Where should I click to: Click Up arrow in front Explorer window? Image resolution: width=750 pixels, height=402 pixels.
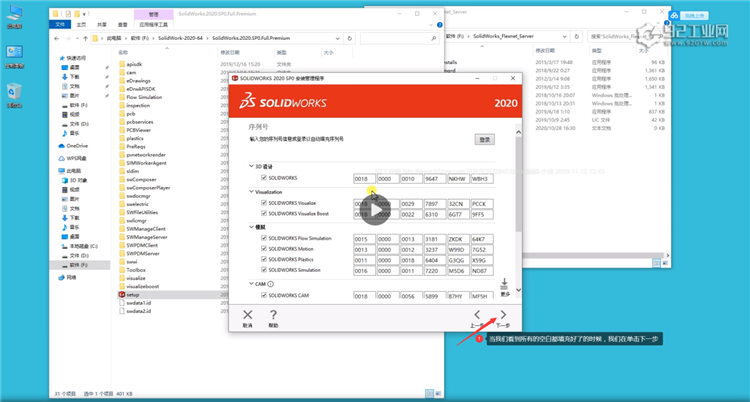pos(85,38)
